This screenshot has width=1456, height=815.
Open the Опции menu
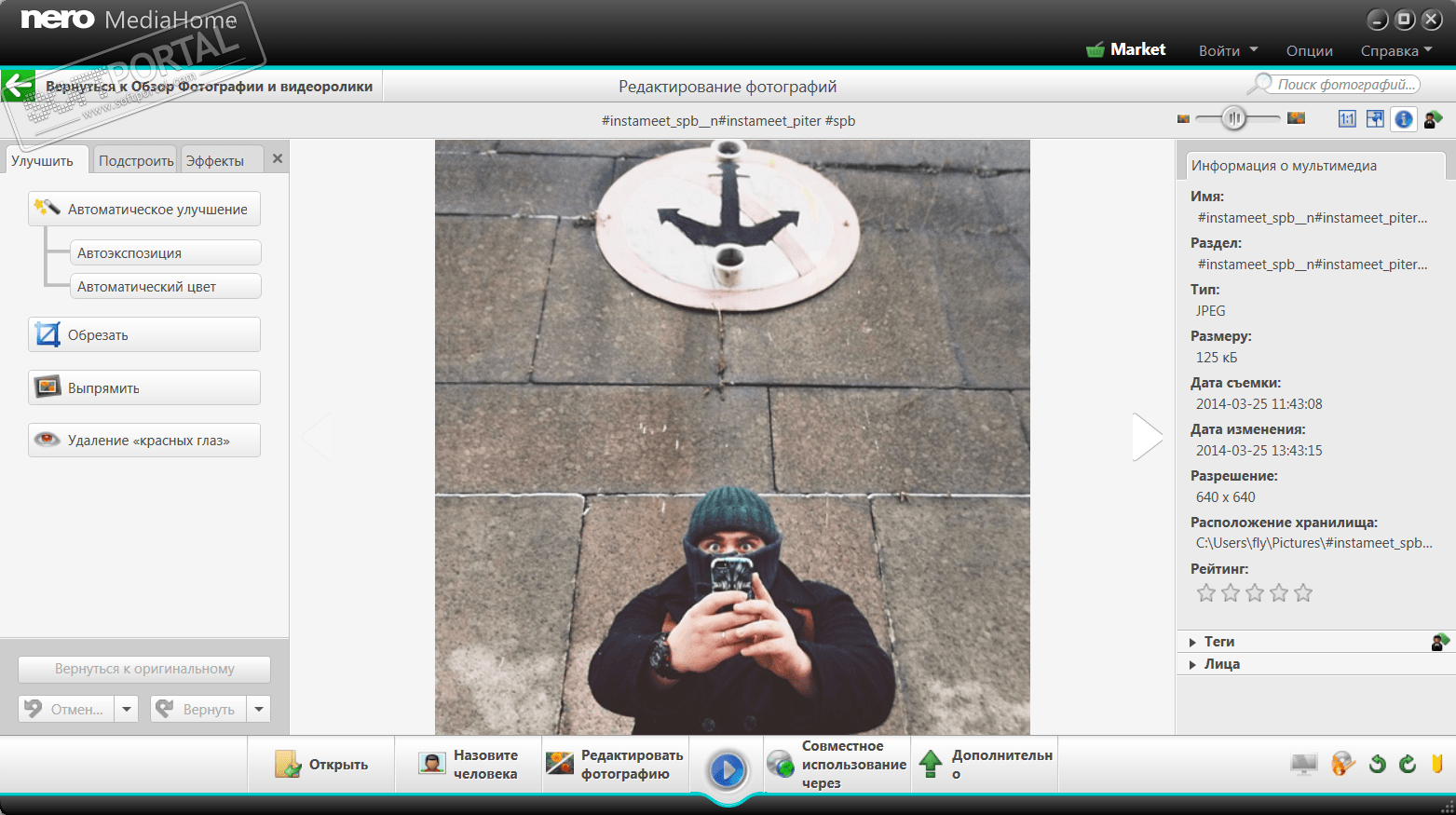1310,50
